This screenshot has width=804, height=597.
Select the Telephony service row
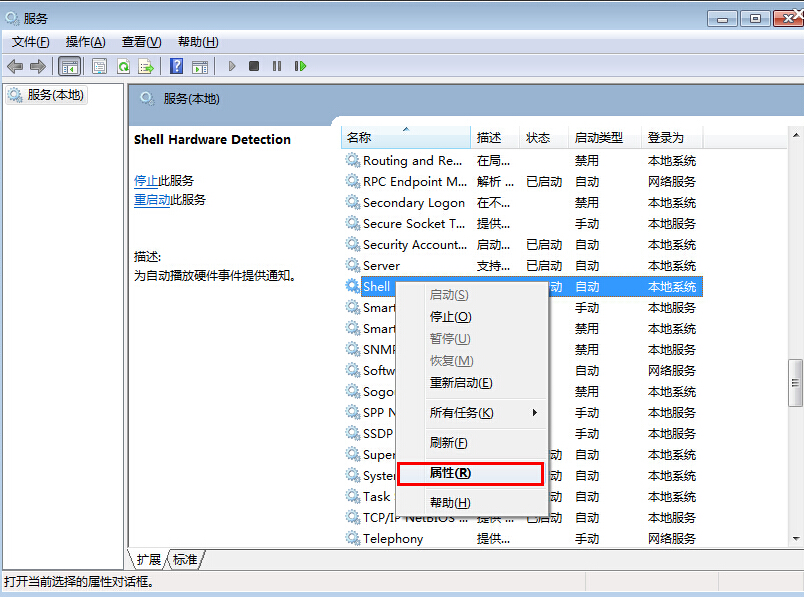pyautogui.click(x=393, y=538)
